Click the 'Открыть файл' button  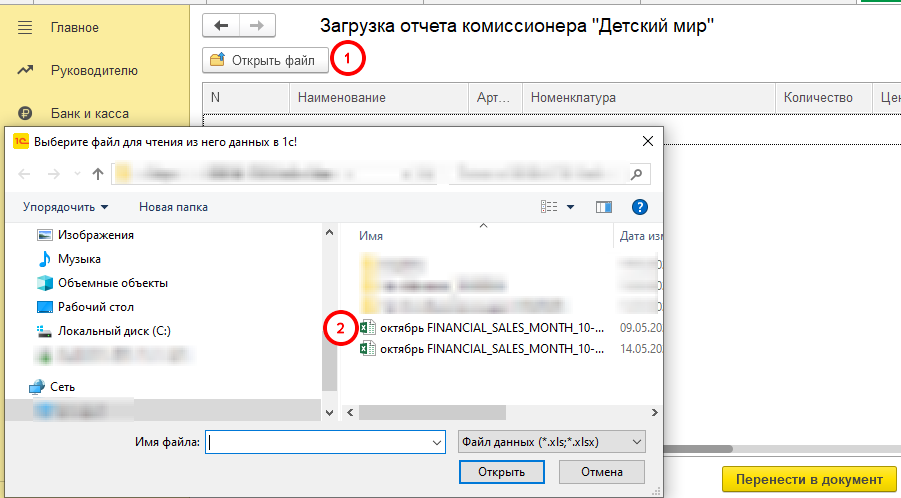265,60
